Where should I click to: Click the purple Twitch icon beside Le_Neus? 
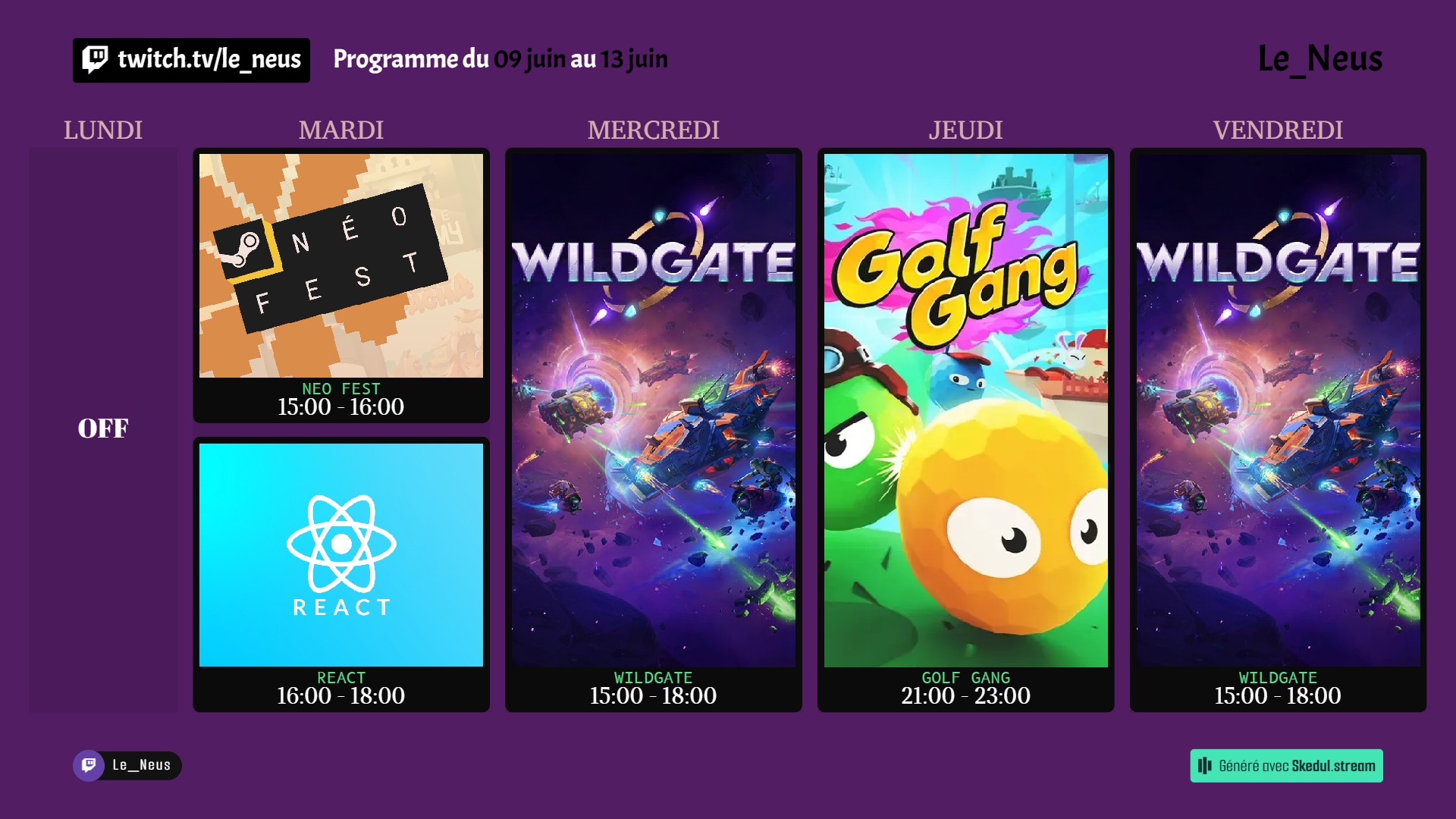pos(89,765)
